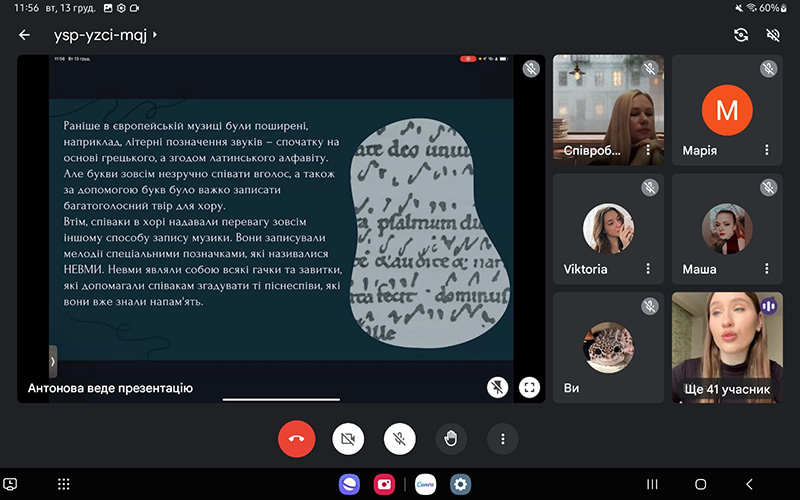Open fullscreen view of the presentation
Viewport: 800px width, 500px height.
tap(529, 387)
